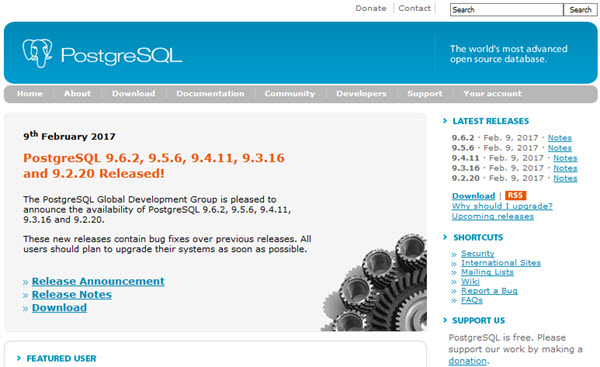Screen dimensions: 600x367
Task: Open Notes for version 9.6.2
Action: click(x=559, y=138)
